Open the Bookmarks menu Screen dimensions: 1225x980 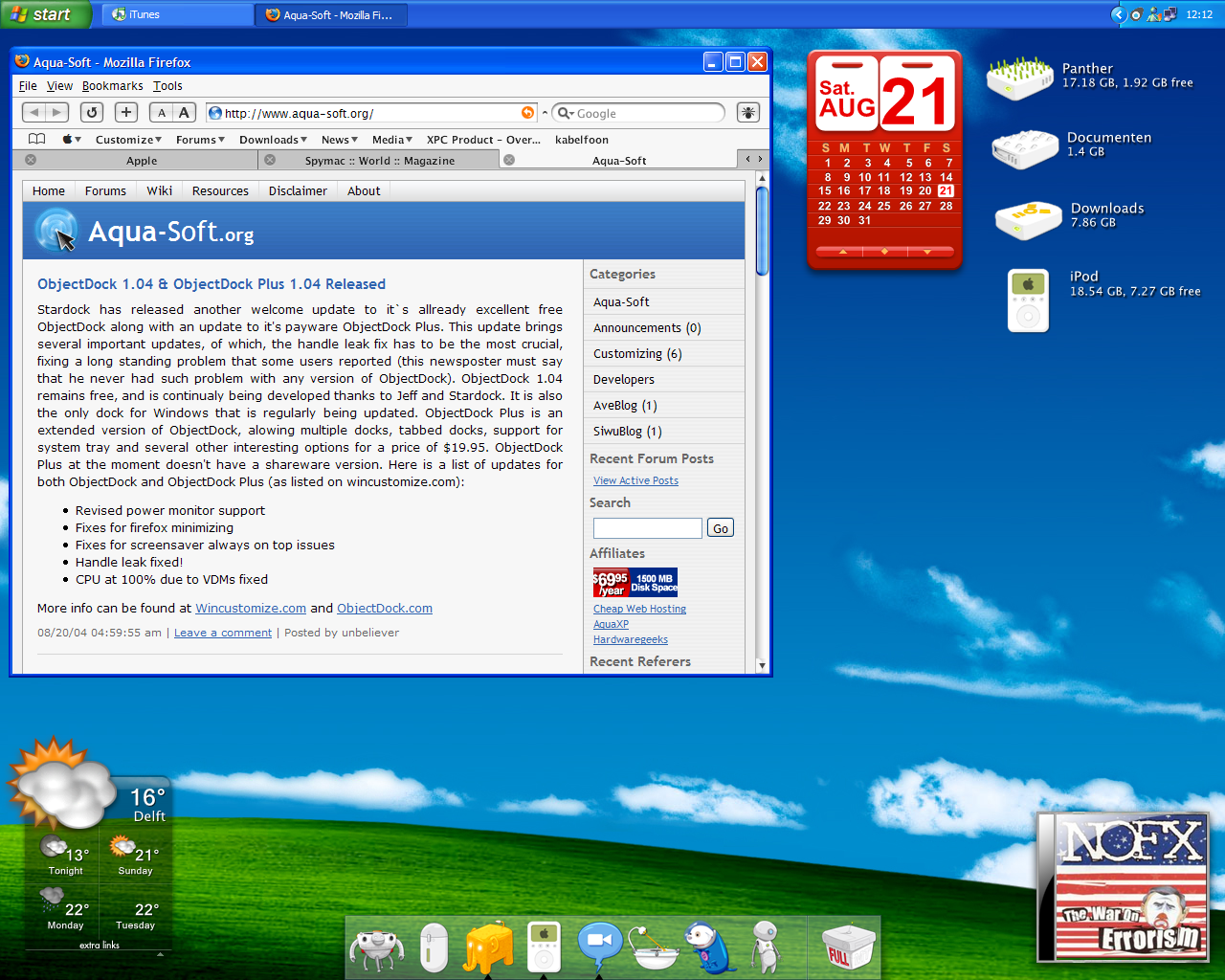(x=112, y=85)
